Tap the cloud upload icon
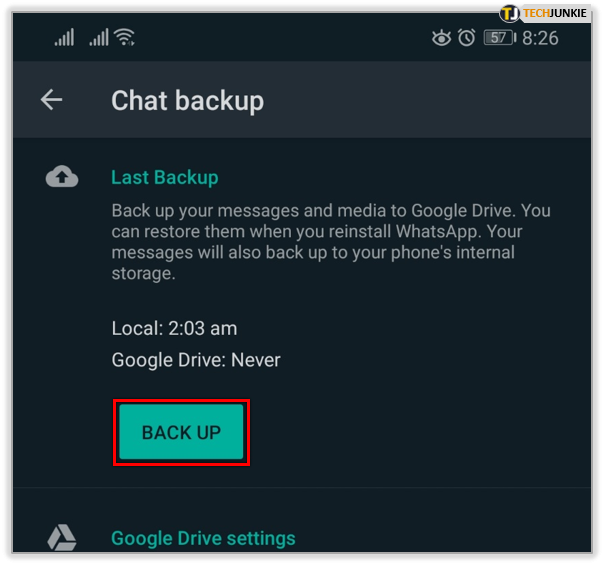 point(62,176)
